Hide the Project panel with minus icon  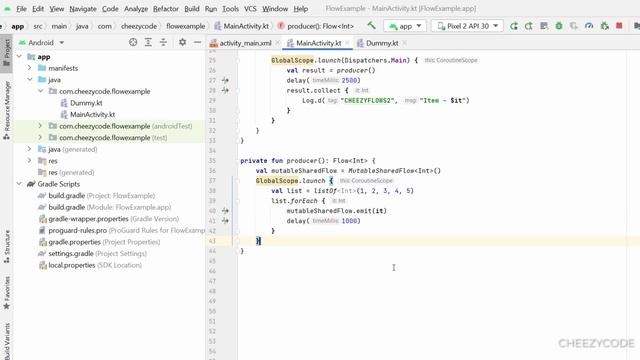(198, 42)
